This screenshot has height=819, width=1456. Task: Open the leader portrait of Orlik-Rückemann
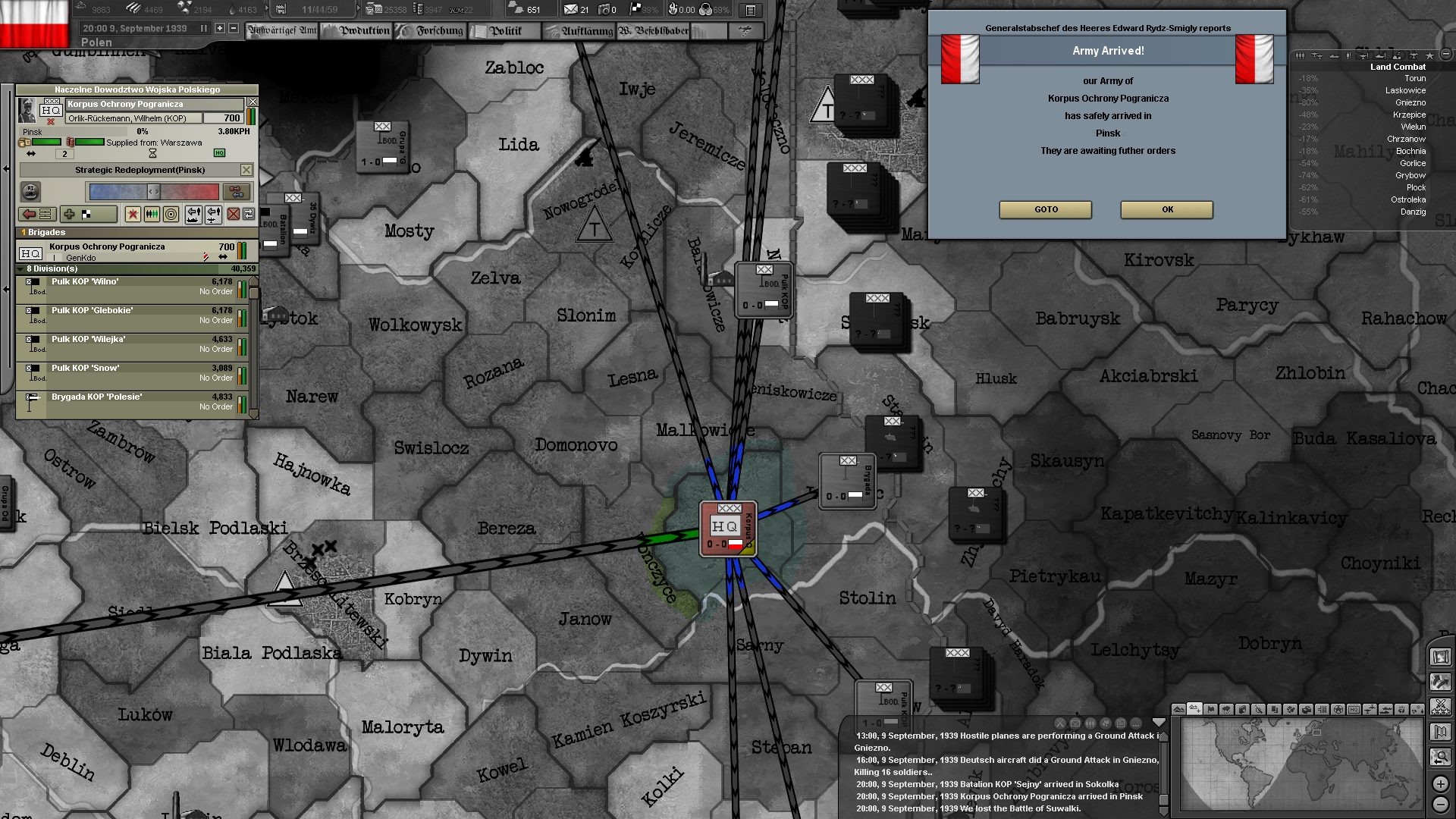tap(27, 111)
